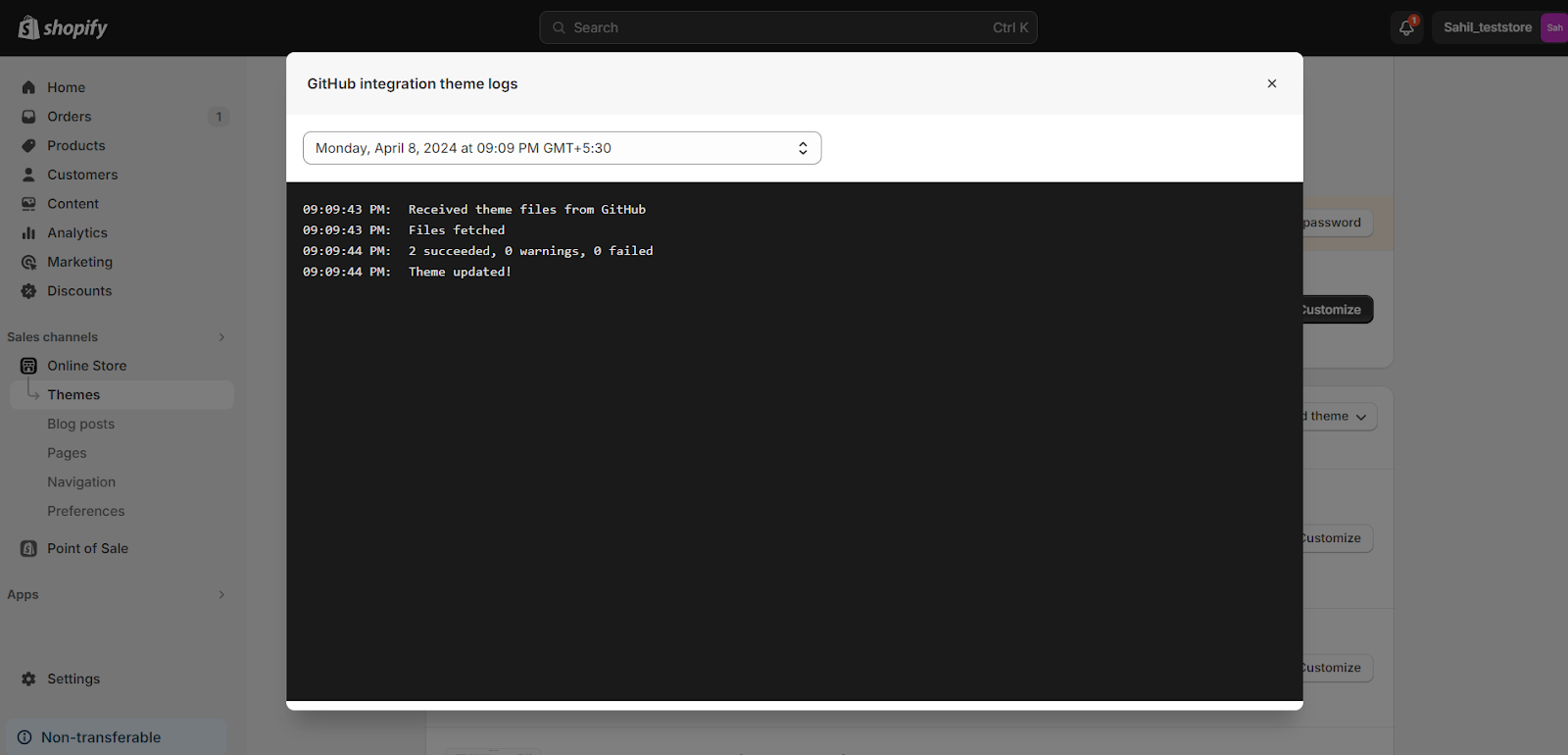Click the Analytics bar chart icon
Screen dimensions: 1568x755
point(28,232)
